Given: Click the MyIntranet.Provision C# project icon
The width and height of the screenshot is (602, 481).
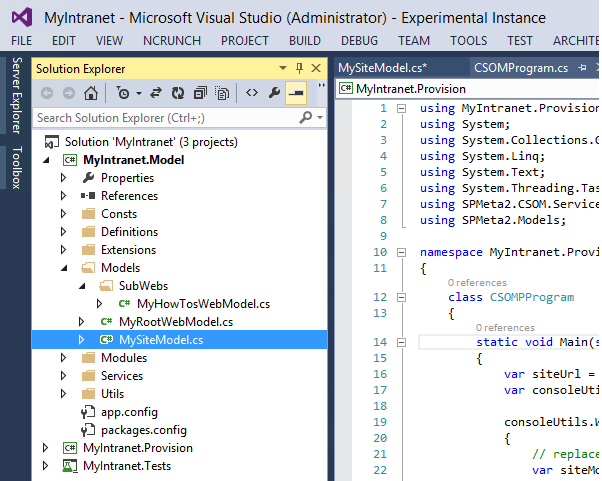Looking at the screenshot, I should tap(70, 448).
